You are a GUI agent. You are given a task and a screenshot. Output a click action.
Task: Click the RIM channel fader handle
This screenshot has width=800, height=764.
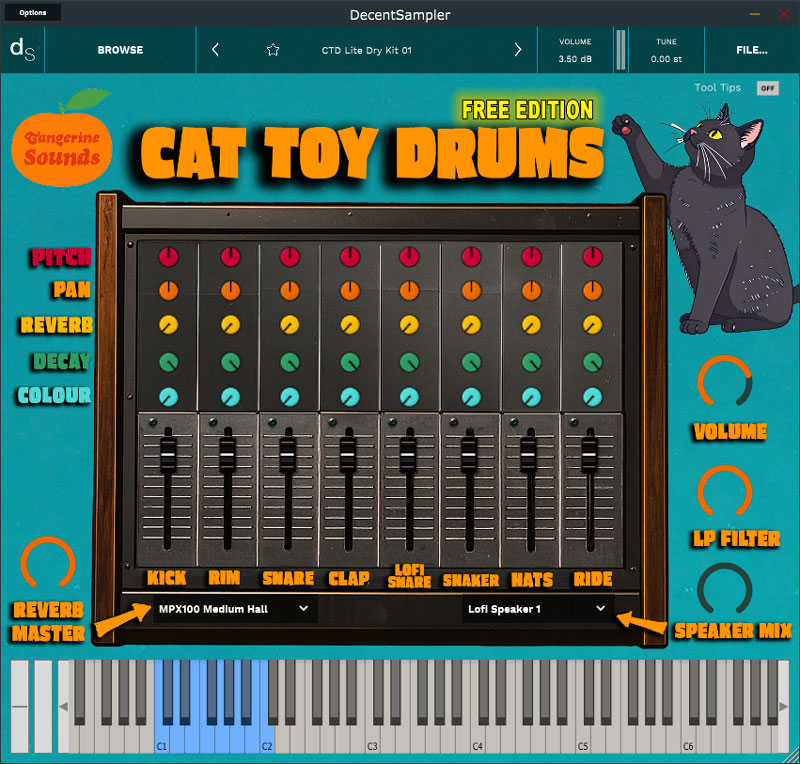pos(228,454)
